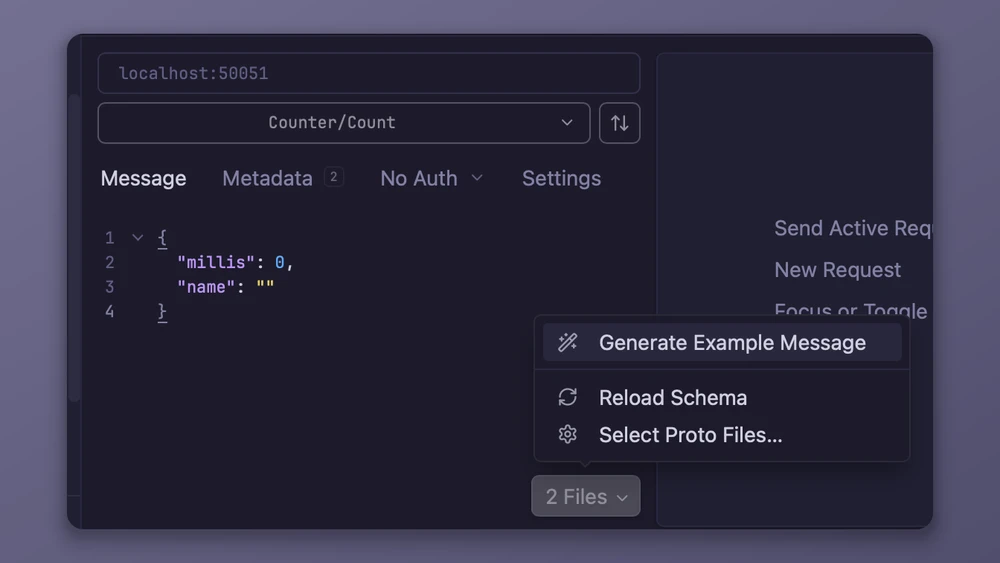Open the No Auth dropdown

(432, 179)
